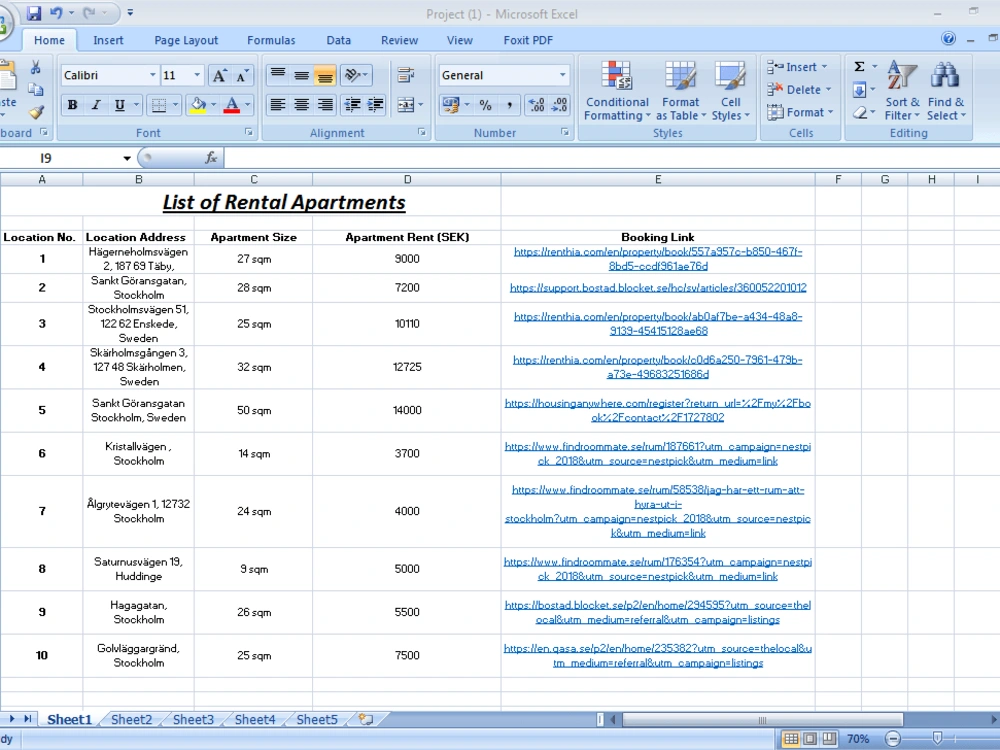Click the Fill down icon

pos(859,89)
